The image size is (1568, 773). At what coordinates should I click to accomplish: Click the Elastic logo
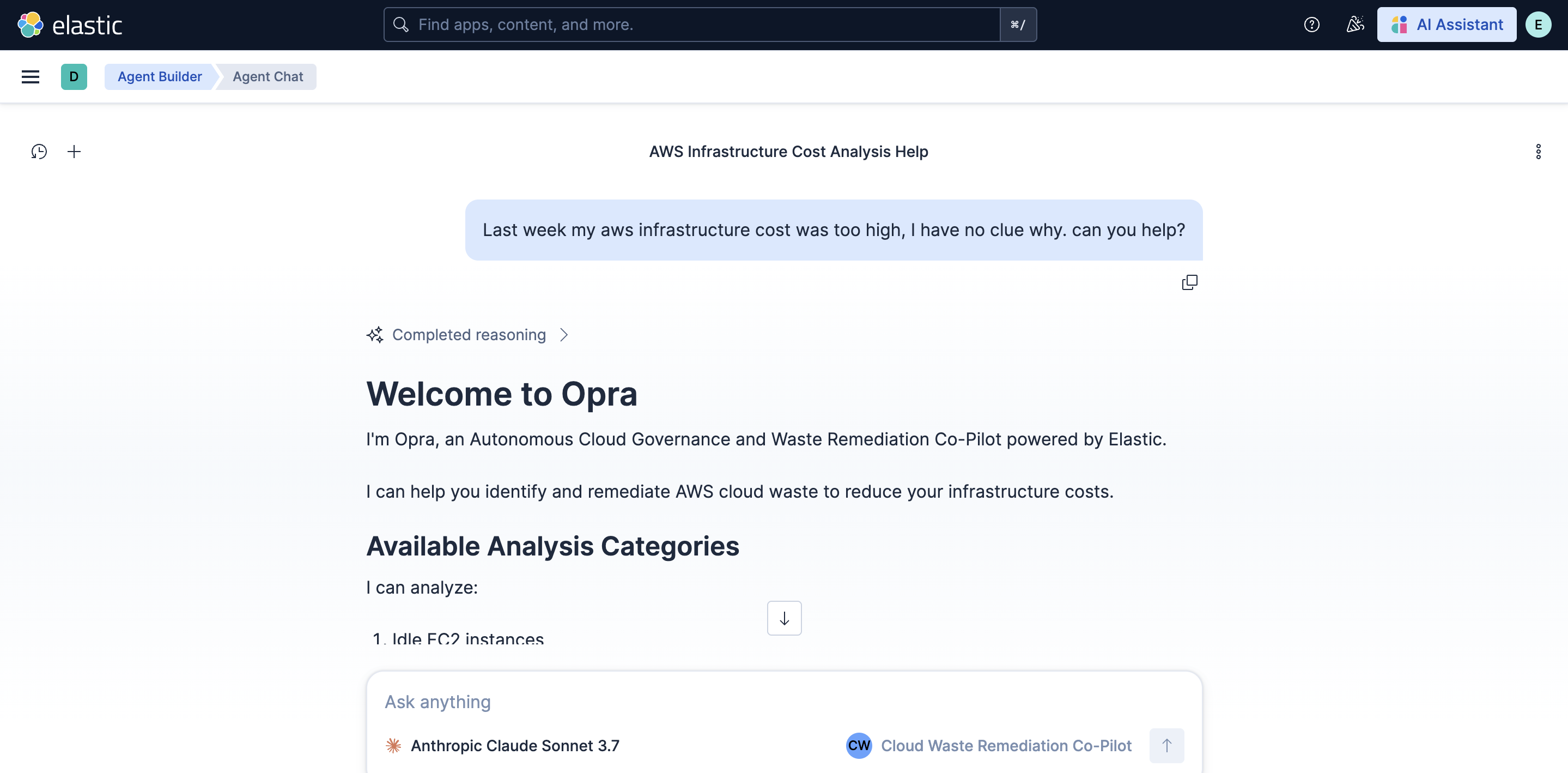click(x=69, y=25)
